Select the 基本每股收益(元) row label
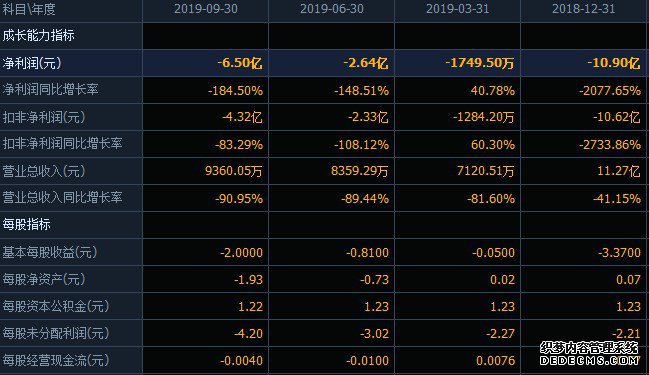Screen dimensions: 649x375 (x=50, y=252)
